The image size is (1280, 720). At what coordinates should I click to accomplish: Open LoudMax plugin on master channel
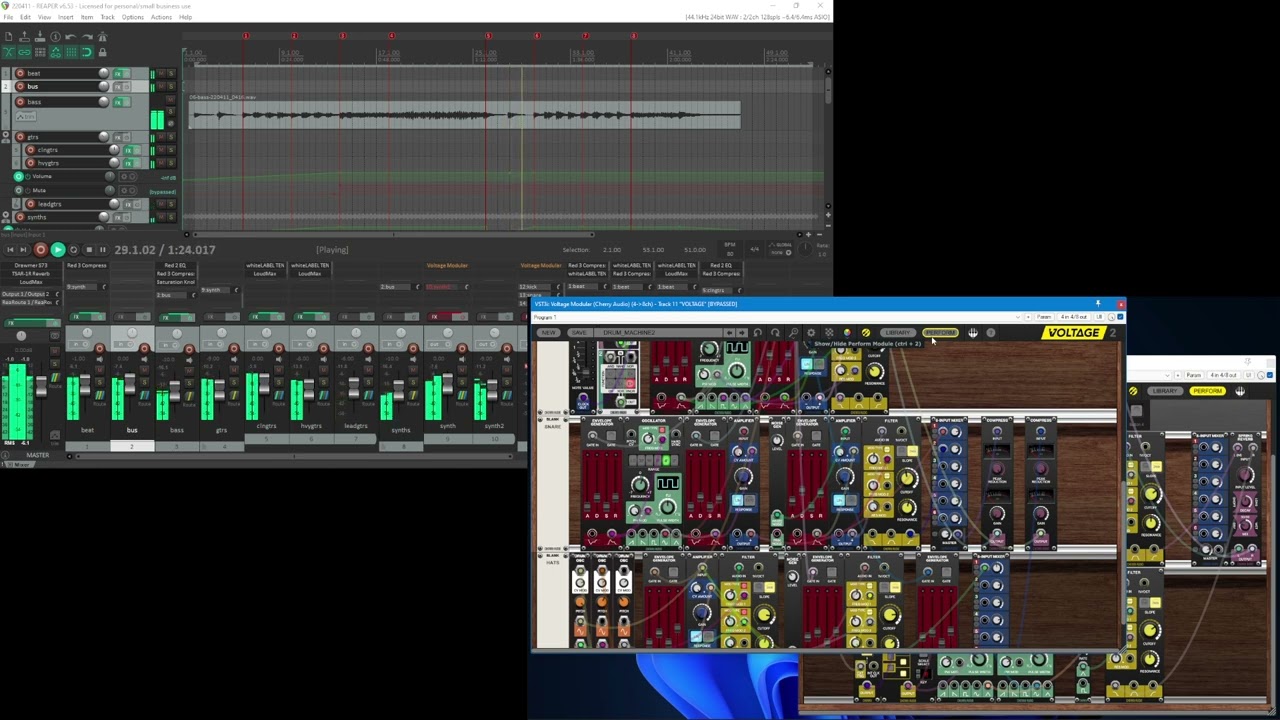coord(31,282)
